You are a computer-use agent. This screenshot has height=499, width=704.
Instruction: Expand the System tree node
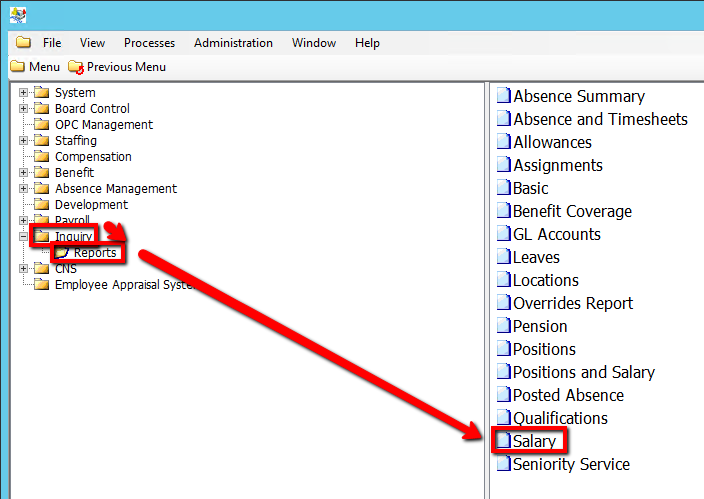pyautogui.click(x=23, y=93)
